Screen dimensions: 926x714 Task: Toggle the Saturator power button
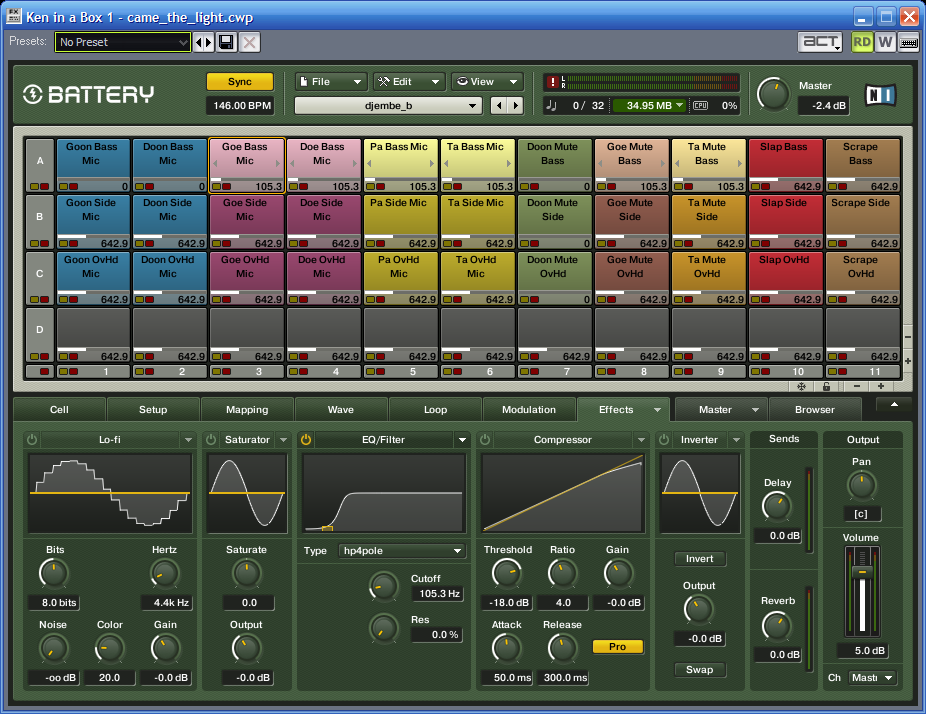click(211, 439)
